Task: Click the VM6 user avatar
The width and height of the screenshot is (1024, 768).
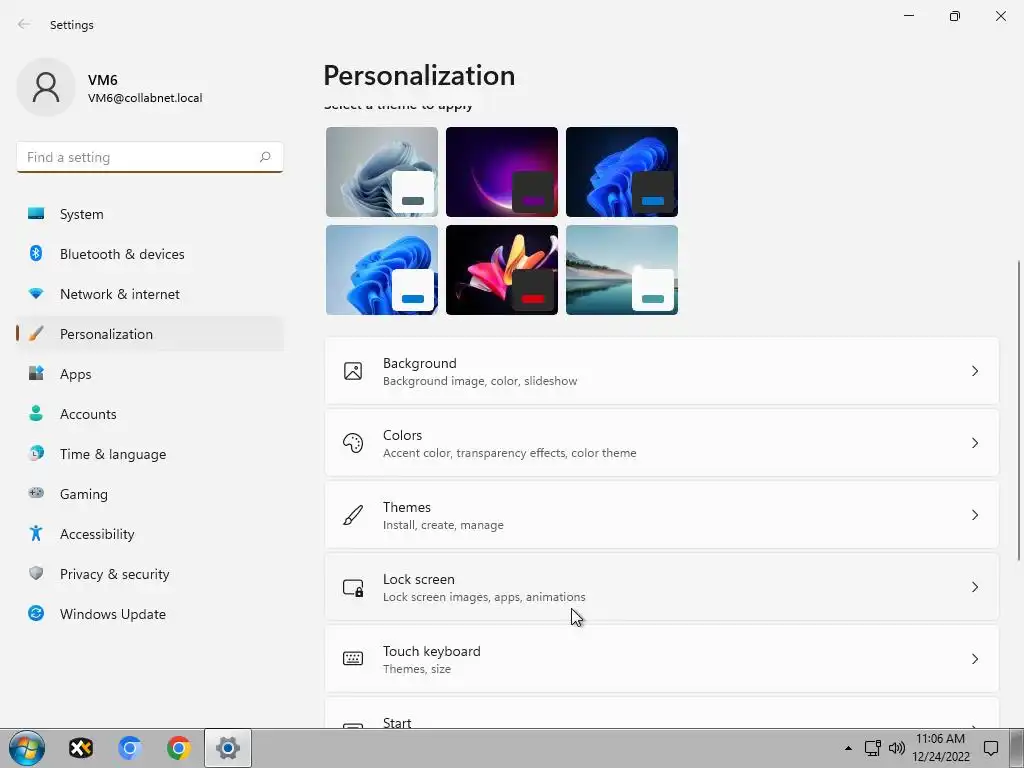Action: click(46, 87)
